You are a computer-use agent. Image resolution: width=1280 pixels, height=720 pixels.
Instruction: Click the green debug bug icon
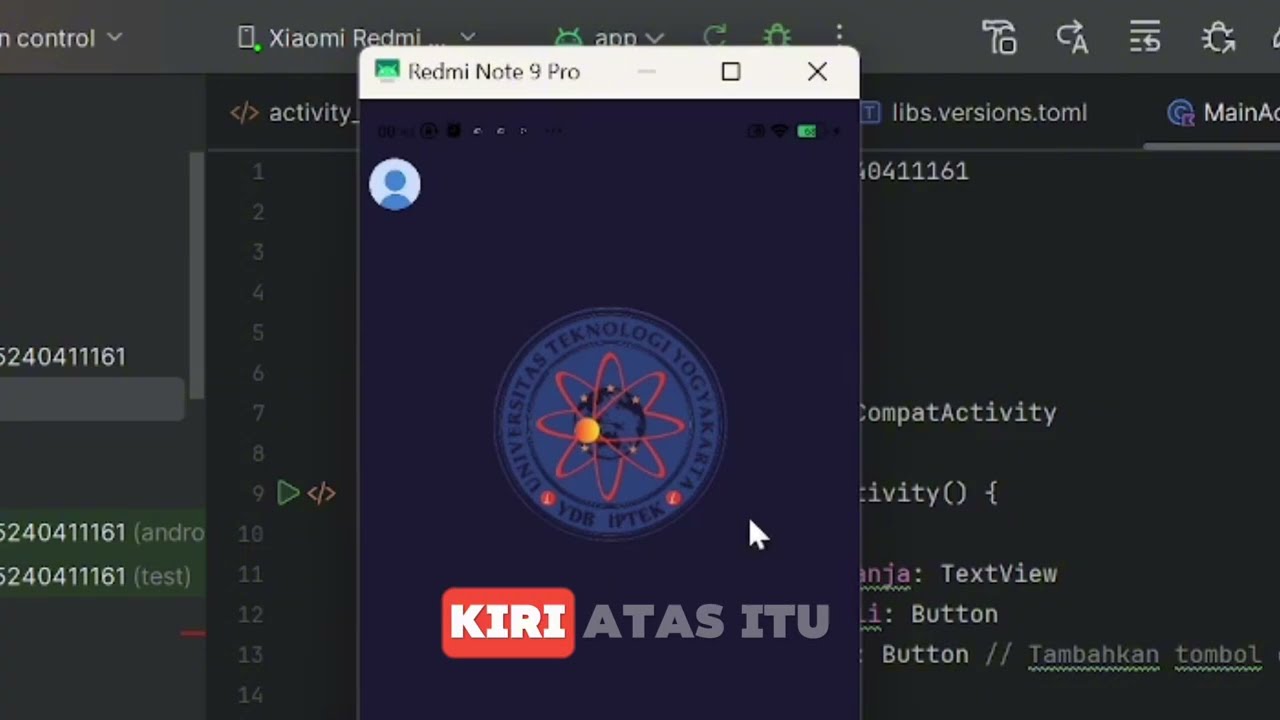click(777, 38)
